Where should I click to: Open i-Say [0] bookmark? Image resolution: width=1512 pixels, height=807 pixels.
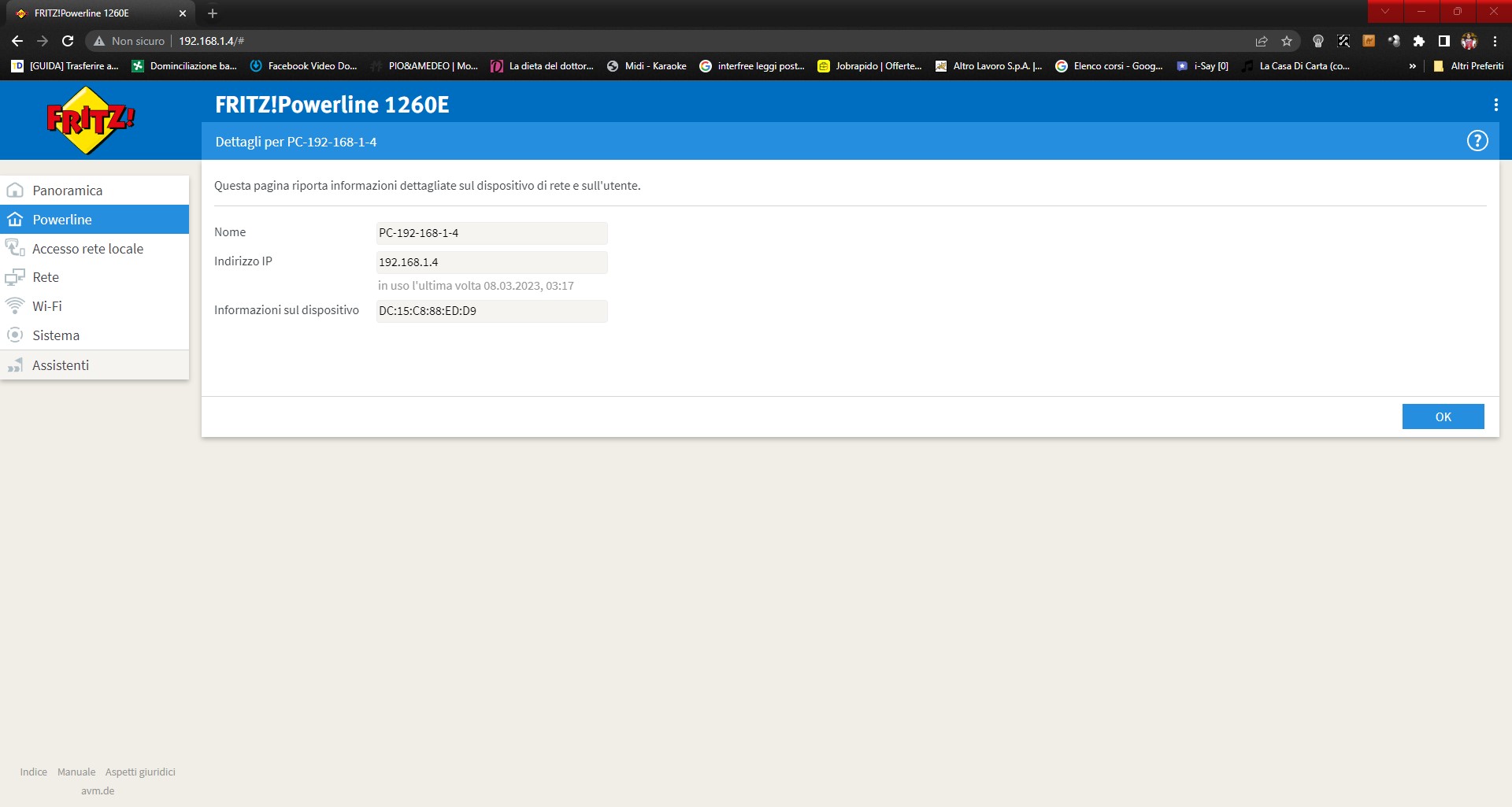tap(1203, 66)
